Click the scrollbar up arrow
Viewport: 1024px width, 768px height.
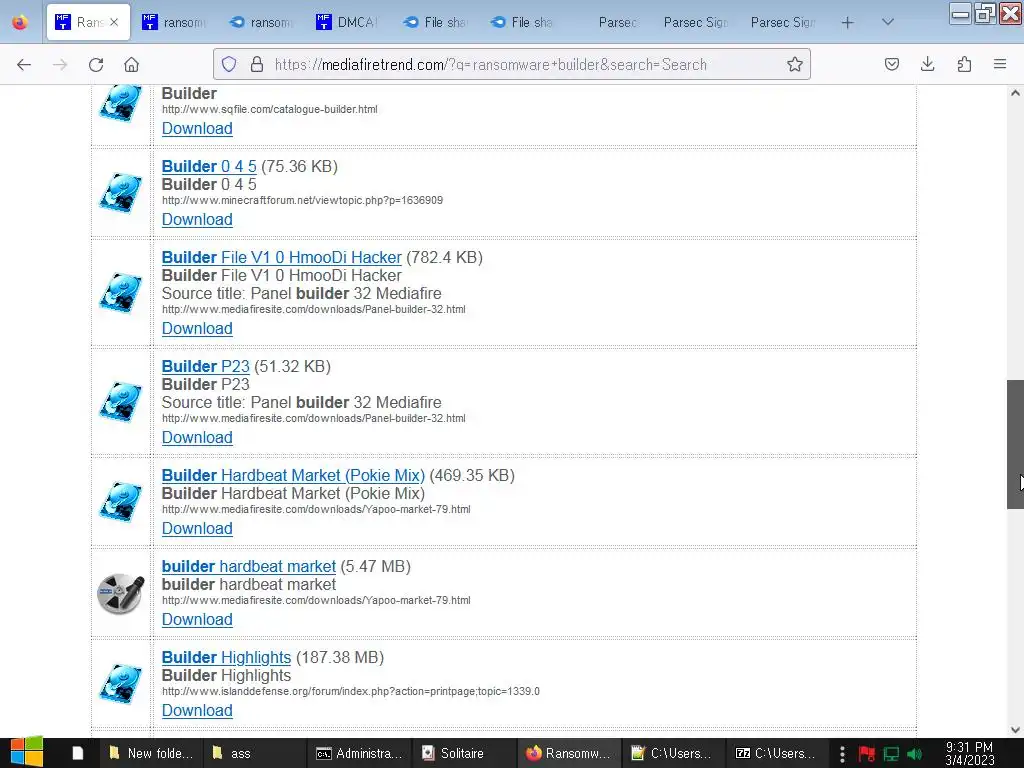tap(1015, 93)
